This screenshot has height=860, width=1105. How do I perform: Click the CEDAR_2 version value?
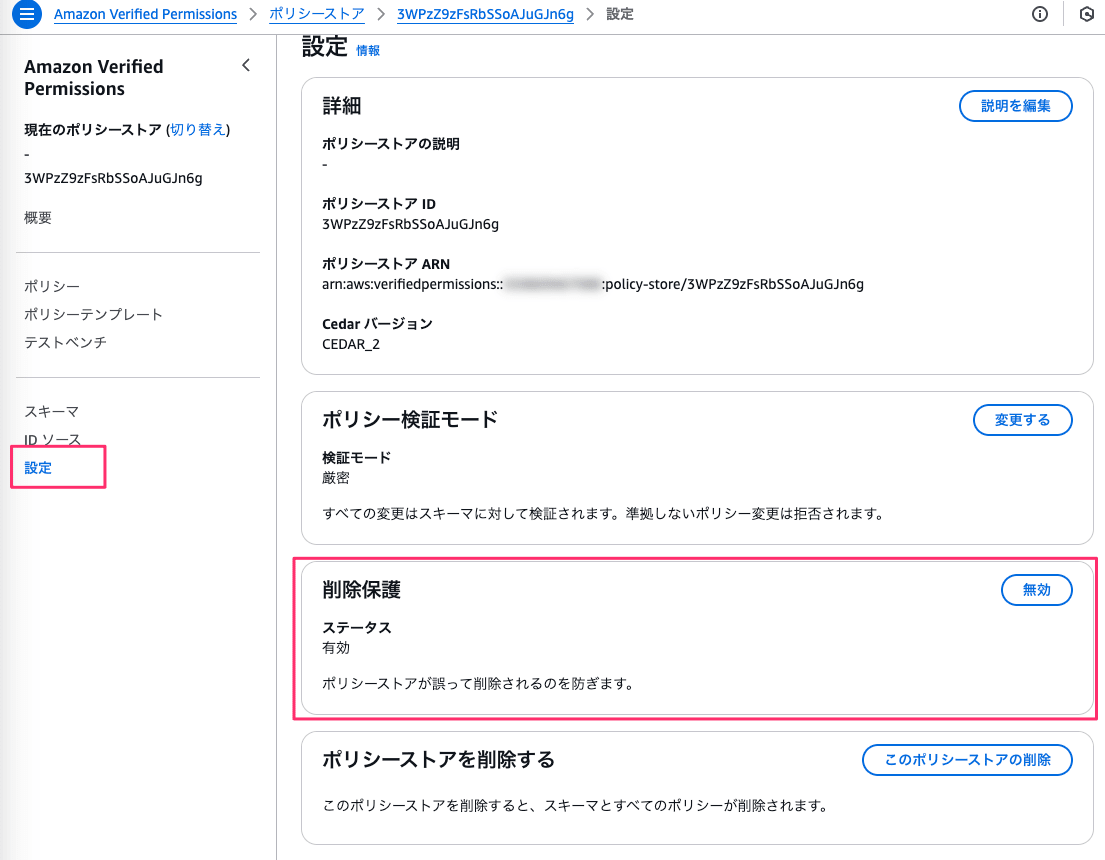pyautogui.click(x=351, y=344)
